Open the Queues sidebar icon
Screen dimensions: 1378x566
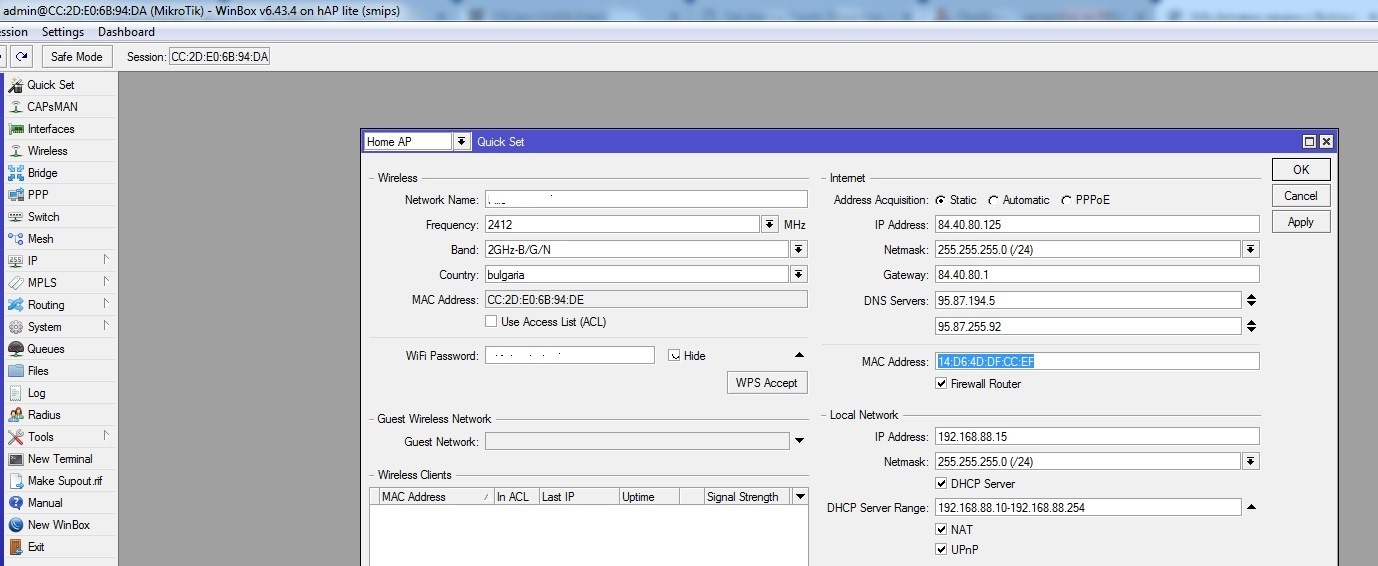(x=16, y=349)
